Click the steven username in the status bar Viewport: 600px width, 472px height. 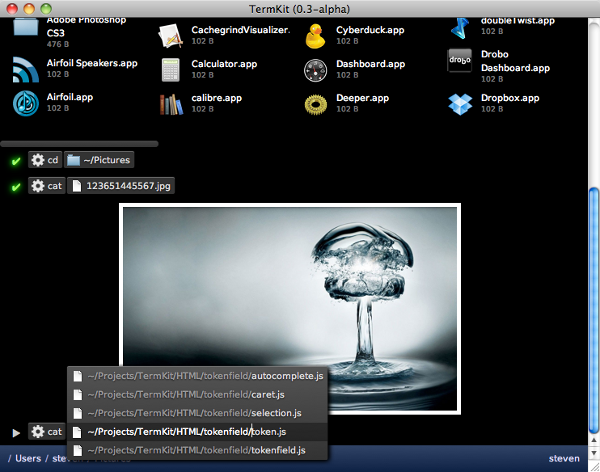click(564, 459)
